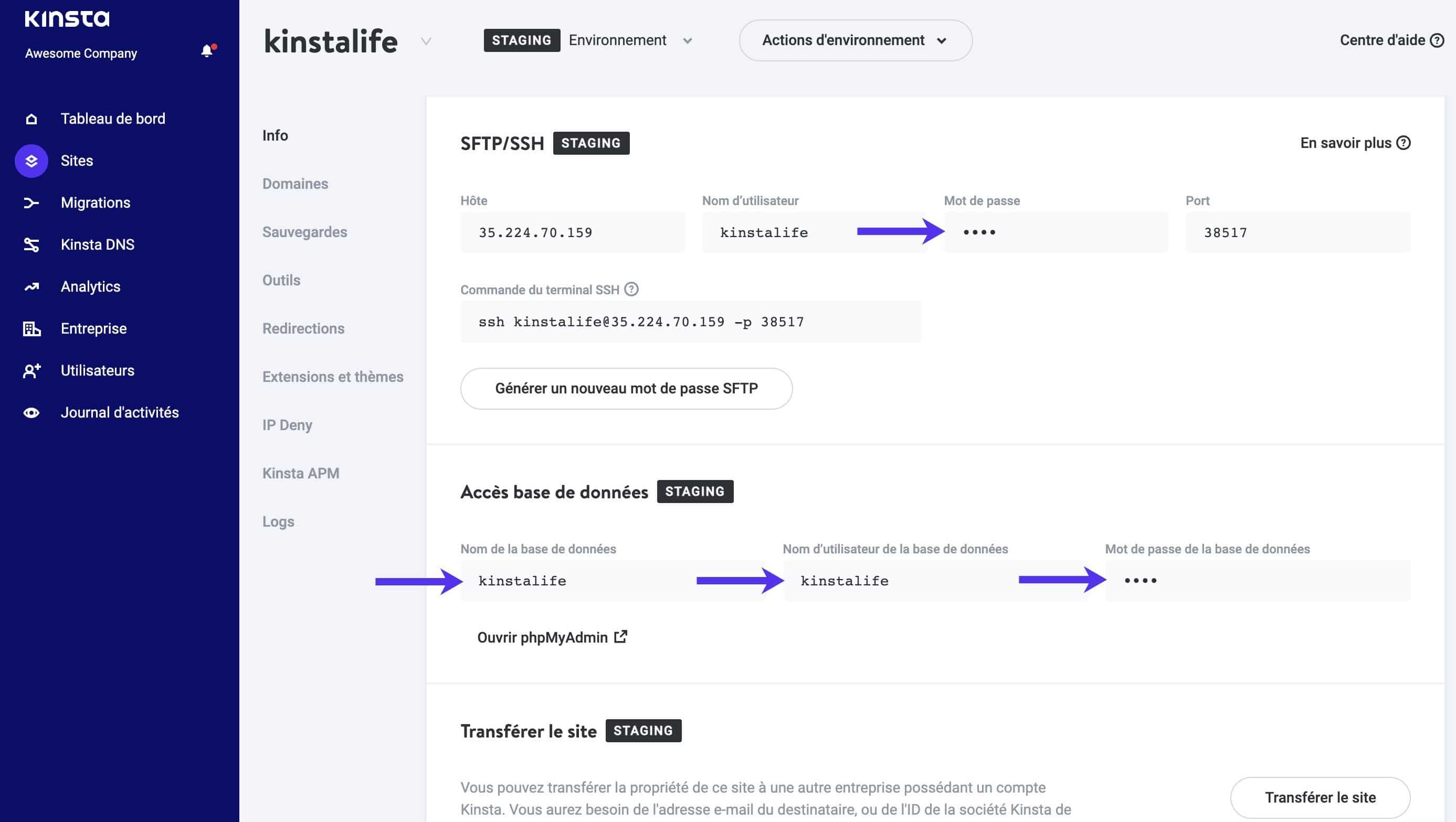This screenshot has width=1456, height=822.
Task: Open the Environnement dropdown
Action: pos(687,41)
